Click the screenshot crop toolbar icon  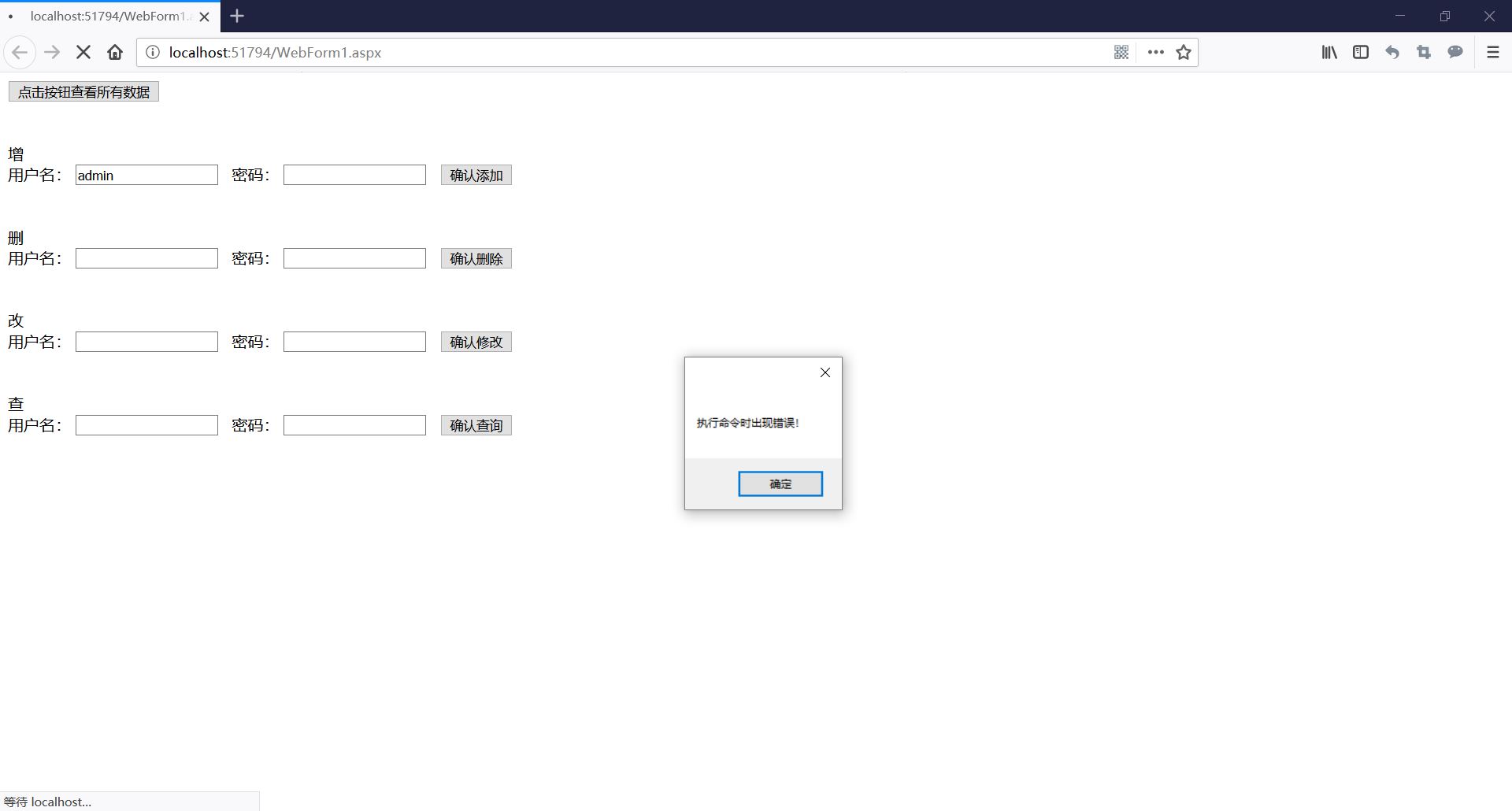(1424, 52)
